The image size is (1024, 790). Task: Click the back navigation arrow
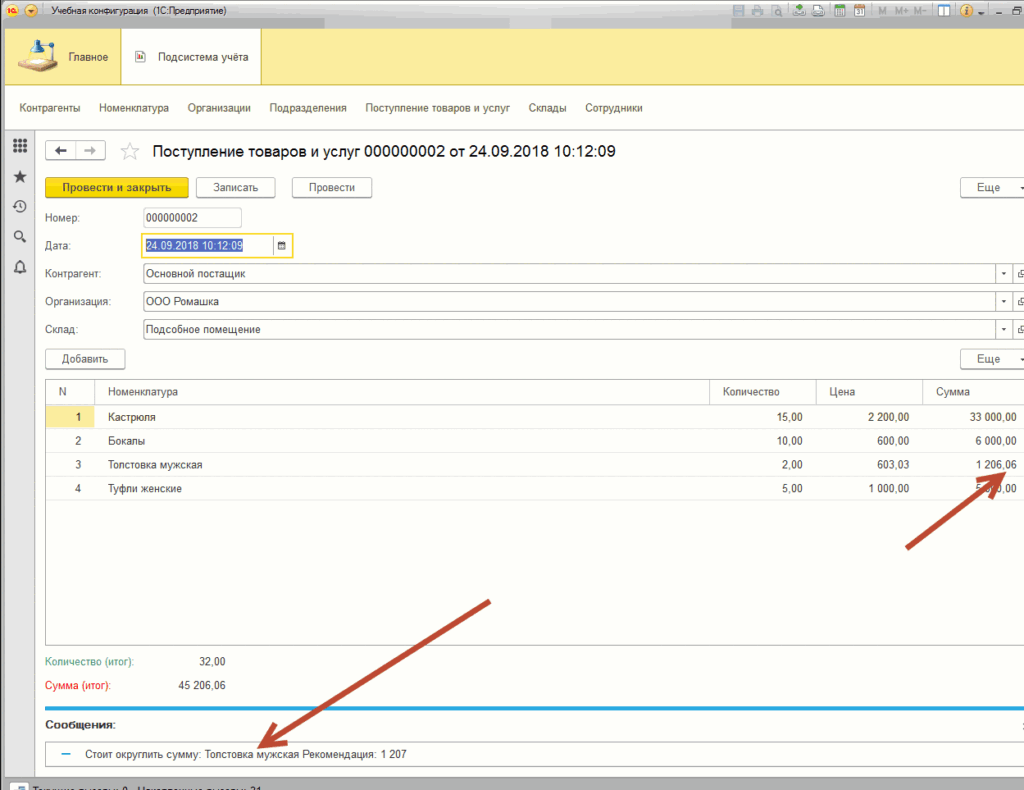[61, 150]
